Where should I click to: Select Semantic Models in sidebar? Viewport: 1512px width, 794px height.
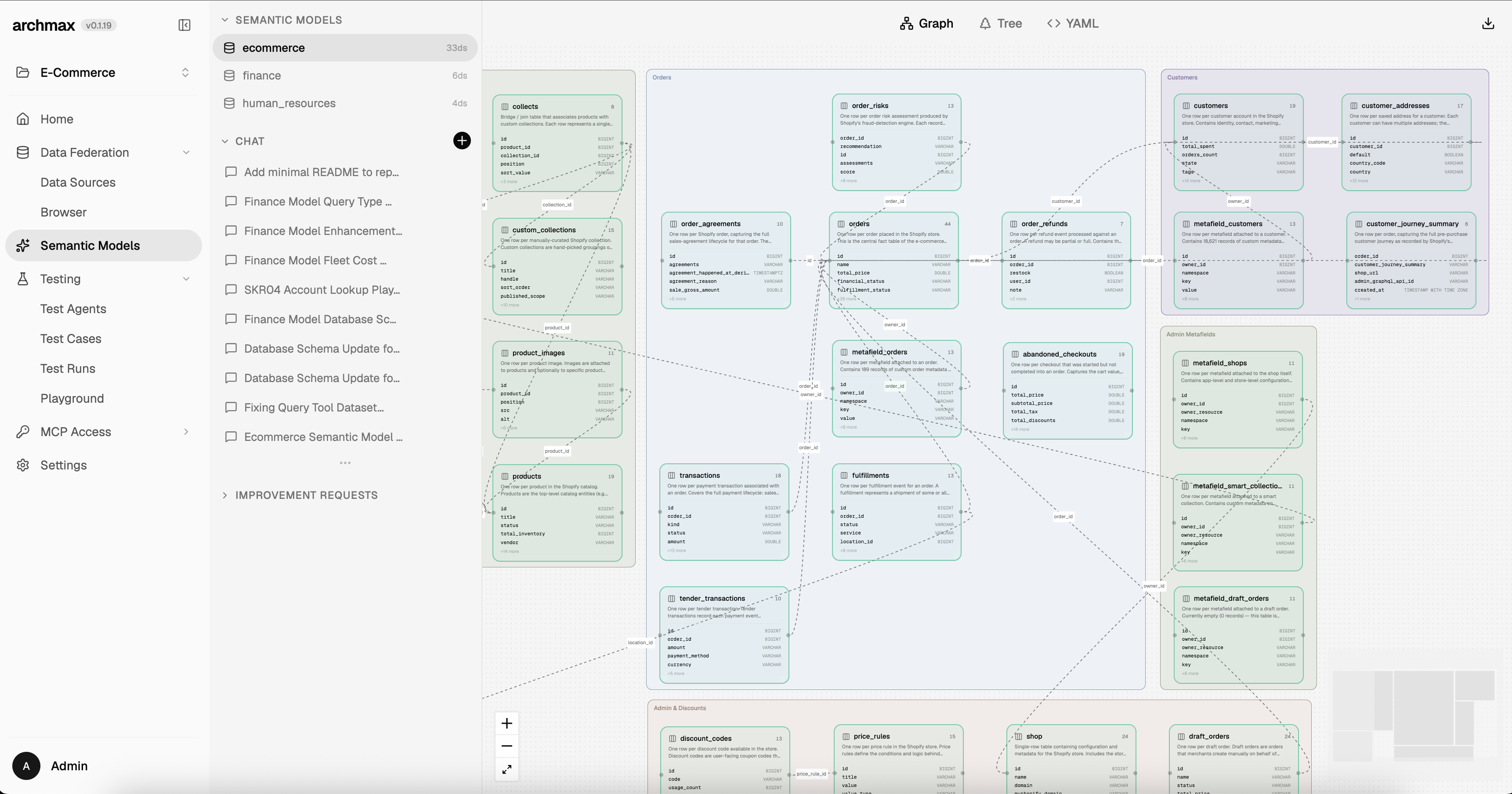pyautogui.click(x=104, y=245)
